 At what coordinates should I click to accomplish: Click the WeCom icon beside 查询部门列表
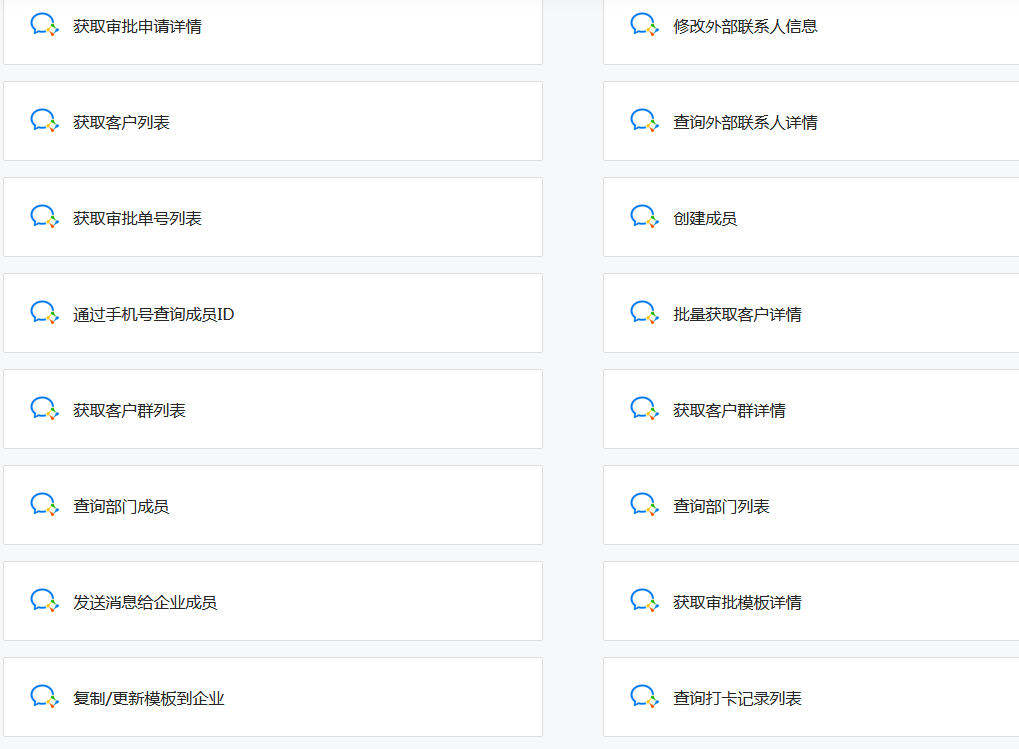point(645,505)
